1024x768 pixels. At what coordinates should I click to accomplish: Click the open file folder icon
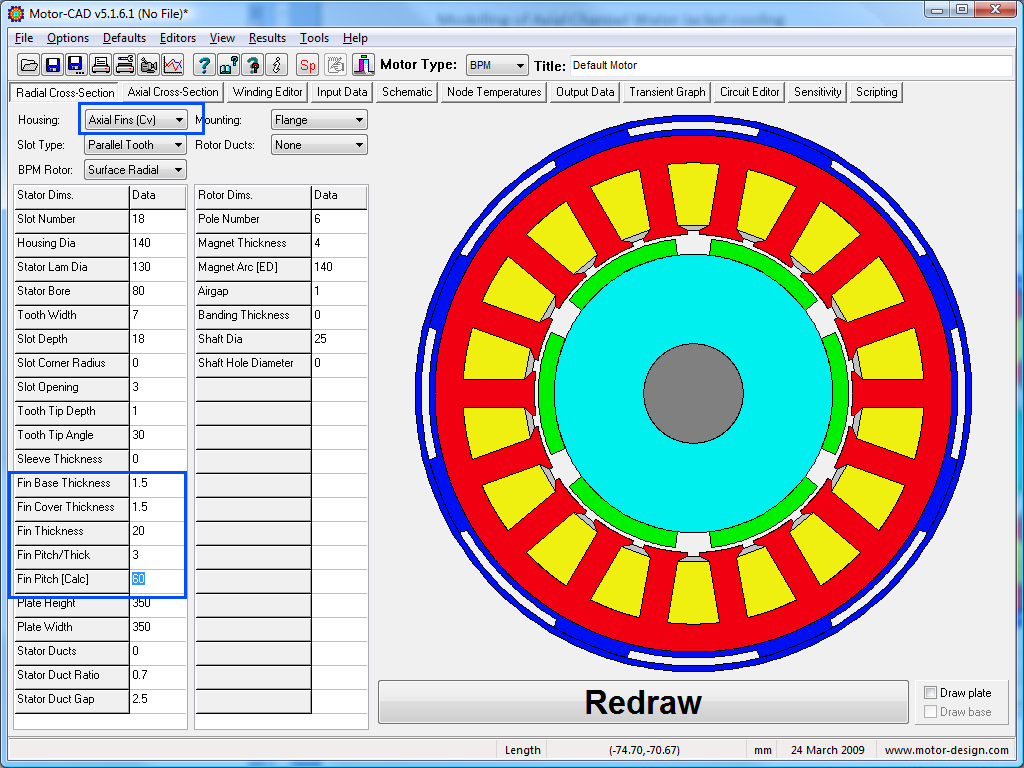coord(29,65)
